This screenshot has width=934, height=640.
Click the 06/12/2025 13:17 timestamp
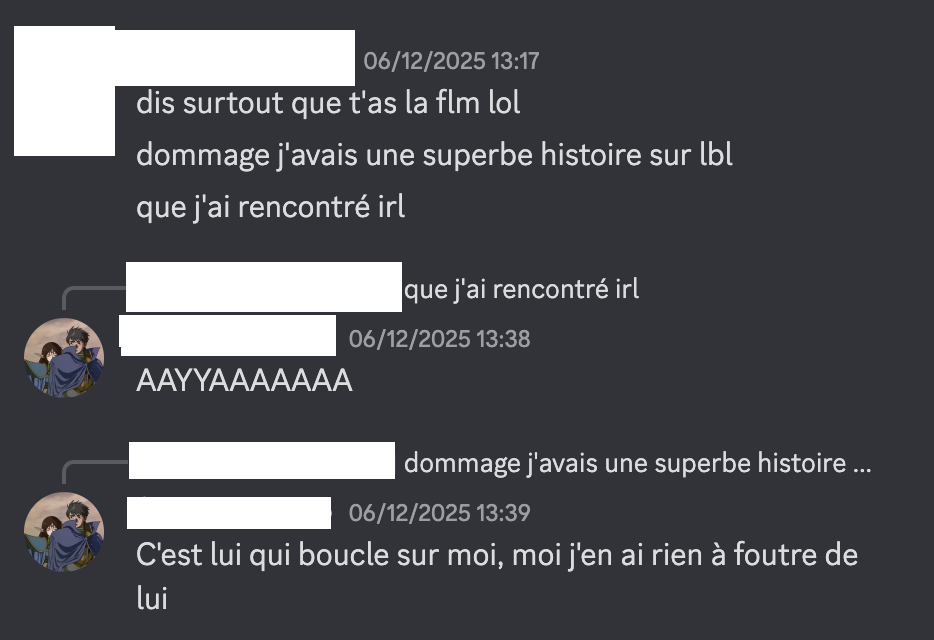(x=451, y=61)
